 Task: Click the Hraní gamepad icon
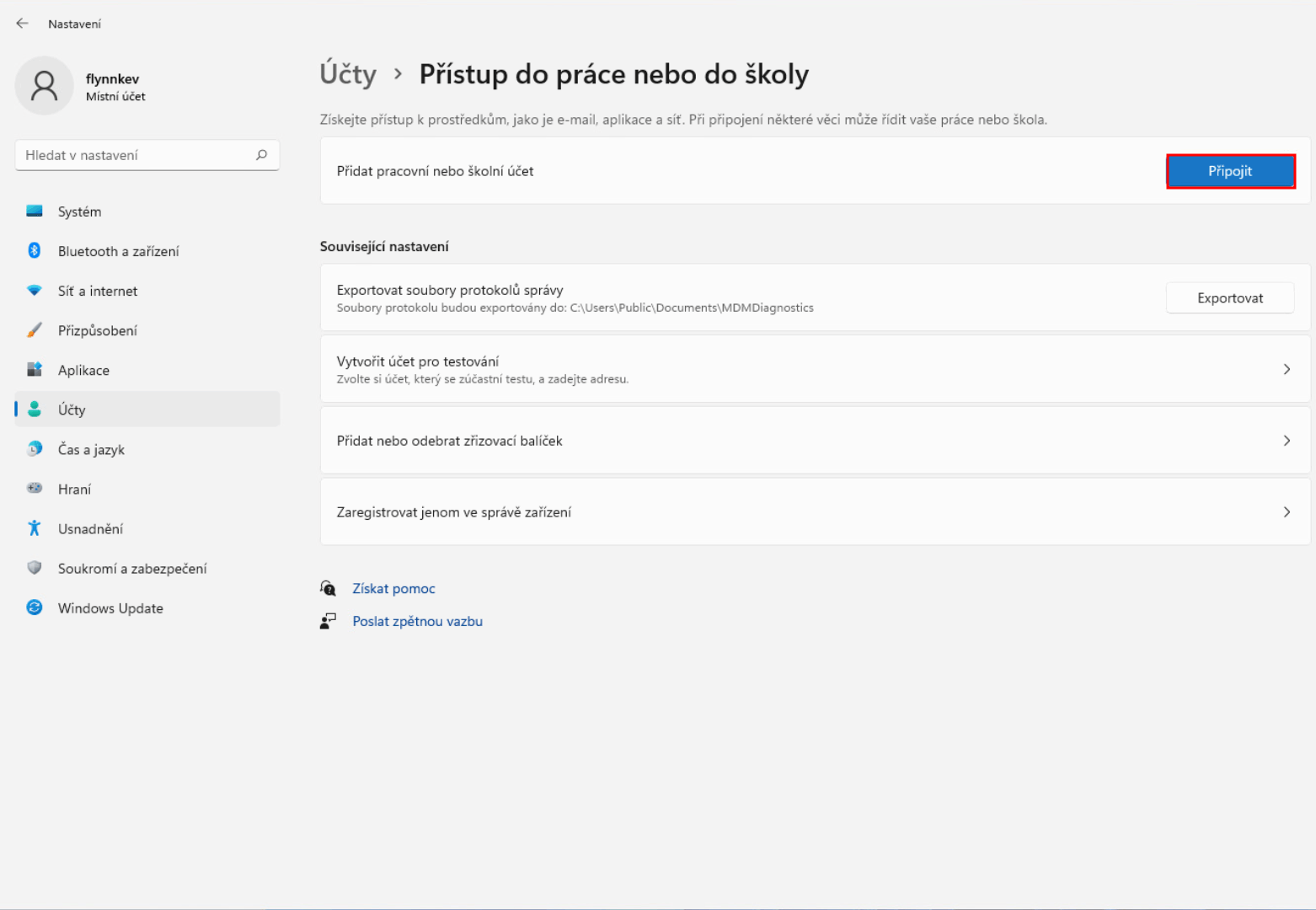click(x=35, y=489)
